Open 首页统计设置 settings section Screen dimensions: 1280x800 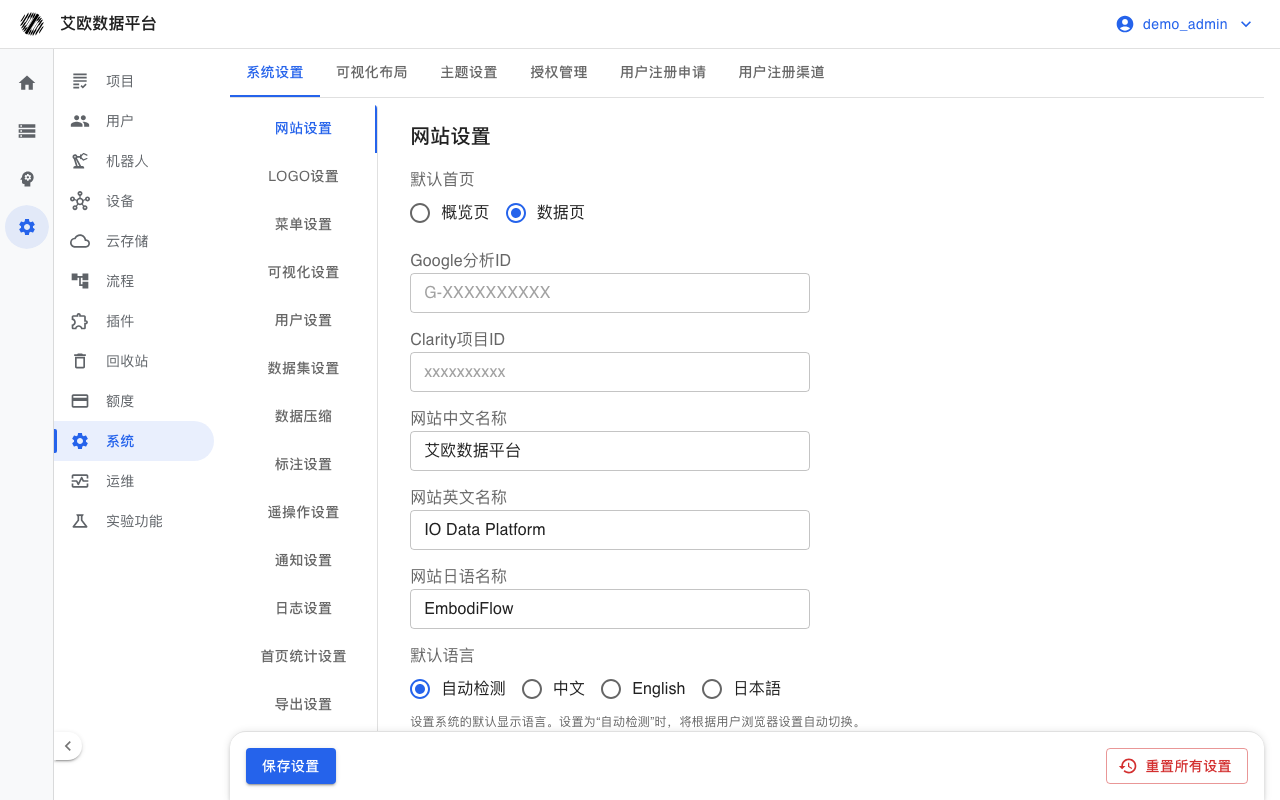pyautogui.click(x=304, y=656)
